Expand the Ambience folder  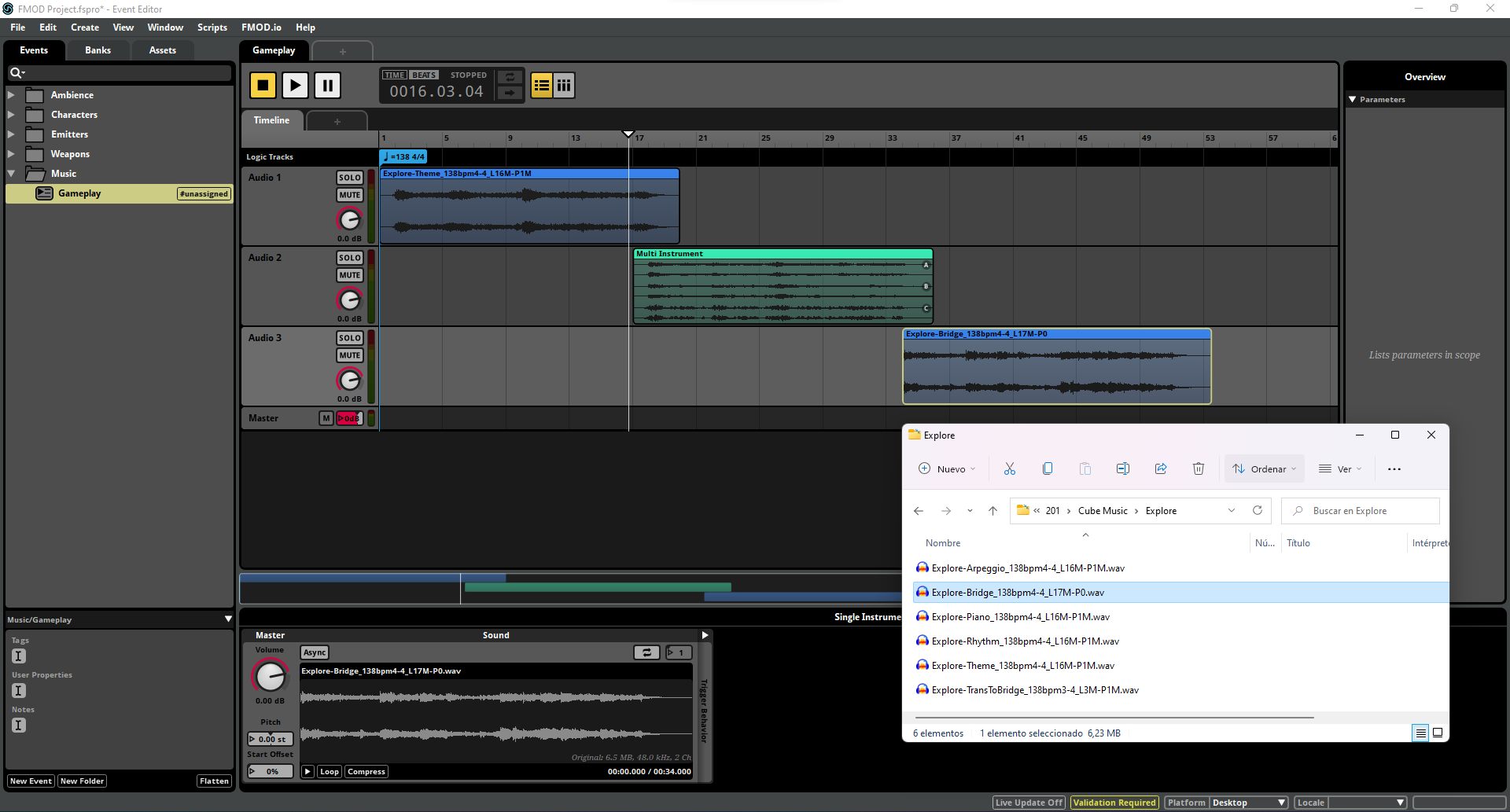point(11,95)
